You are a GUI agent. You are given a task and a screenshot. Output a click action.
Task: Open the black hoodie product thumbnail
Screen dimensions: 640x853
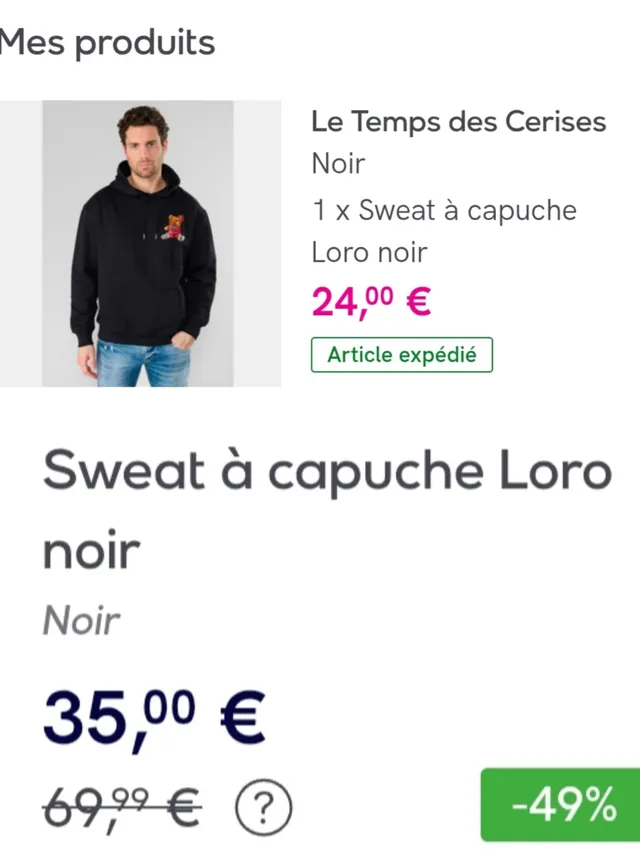coord(140,243)
